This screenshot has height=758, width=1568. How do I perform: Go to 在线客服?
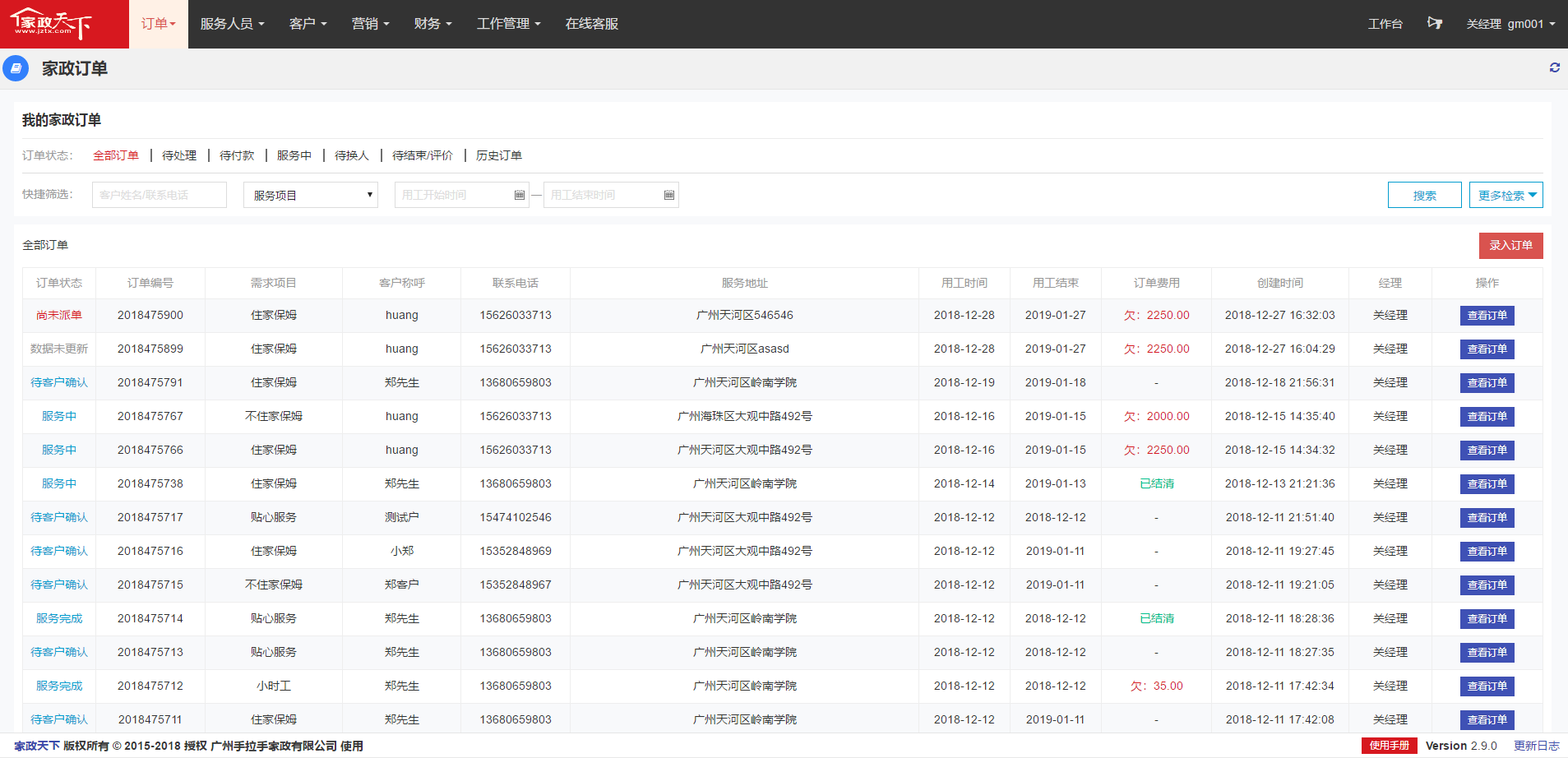(x=592, y=24)
